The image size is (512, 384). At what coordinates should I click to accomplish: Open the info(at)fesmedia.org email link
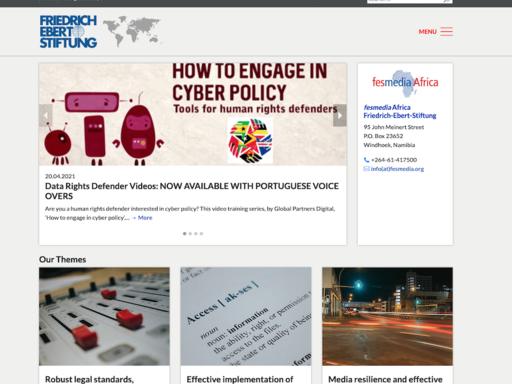pyautogui.click(x=397, y=169)
